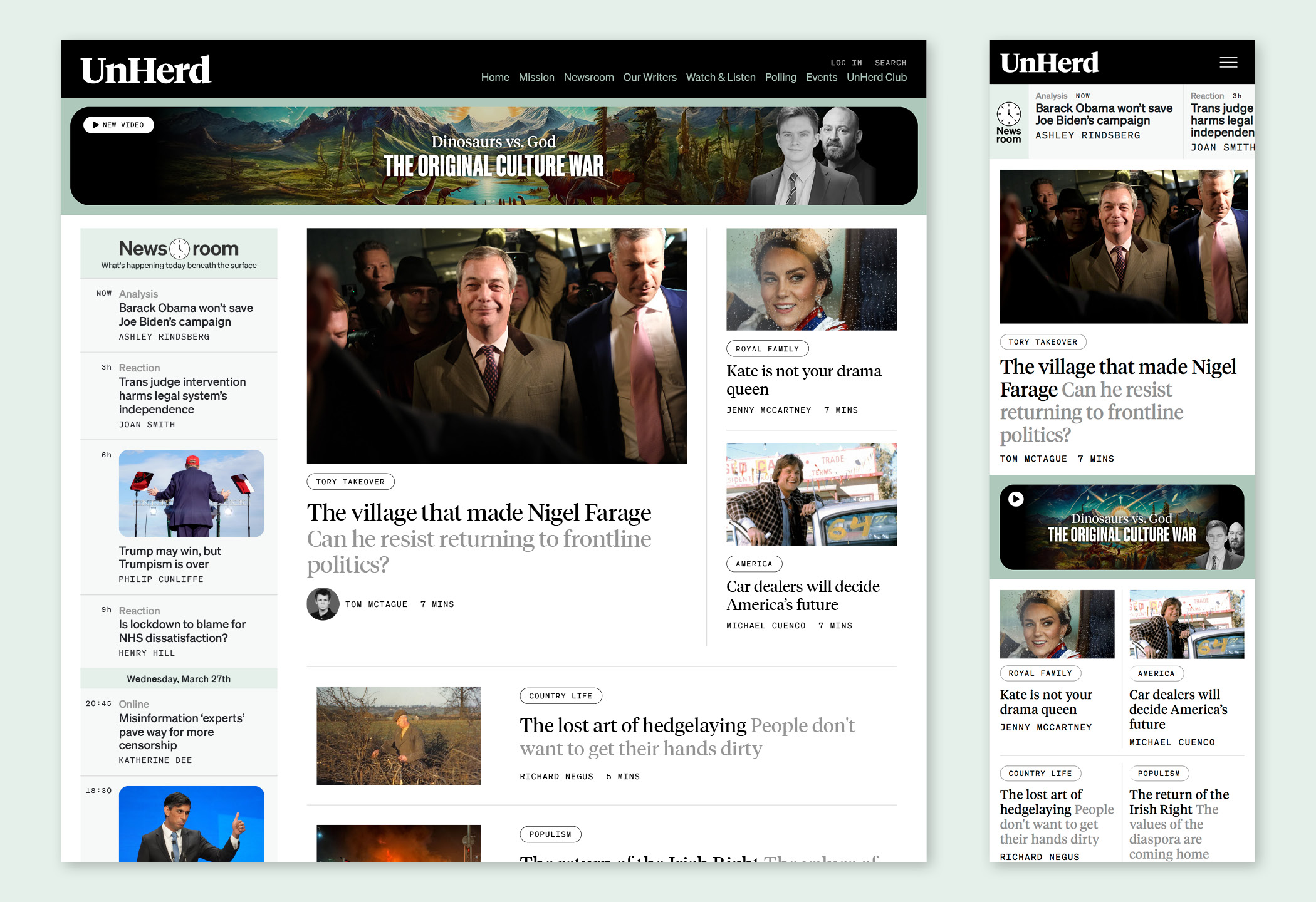The image size is (1316, 902).
Task: Open the Mission menu item
Action: pos(536,77)
